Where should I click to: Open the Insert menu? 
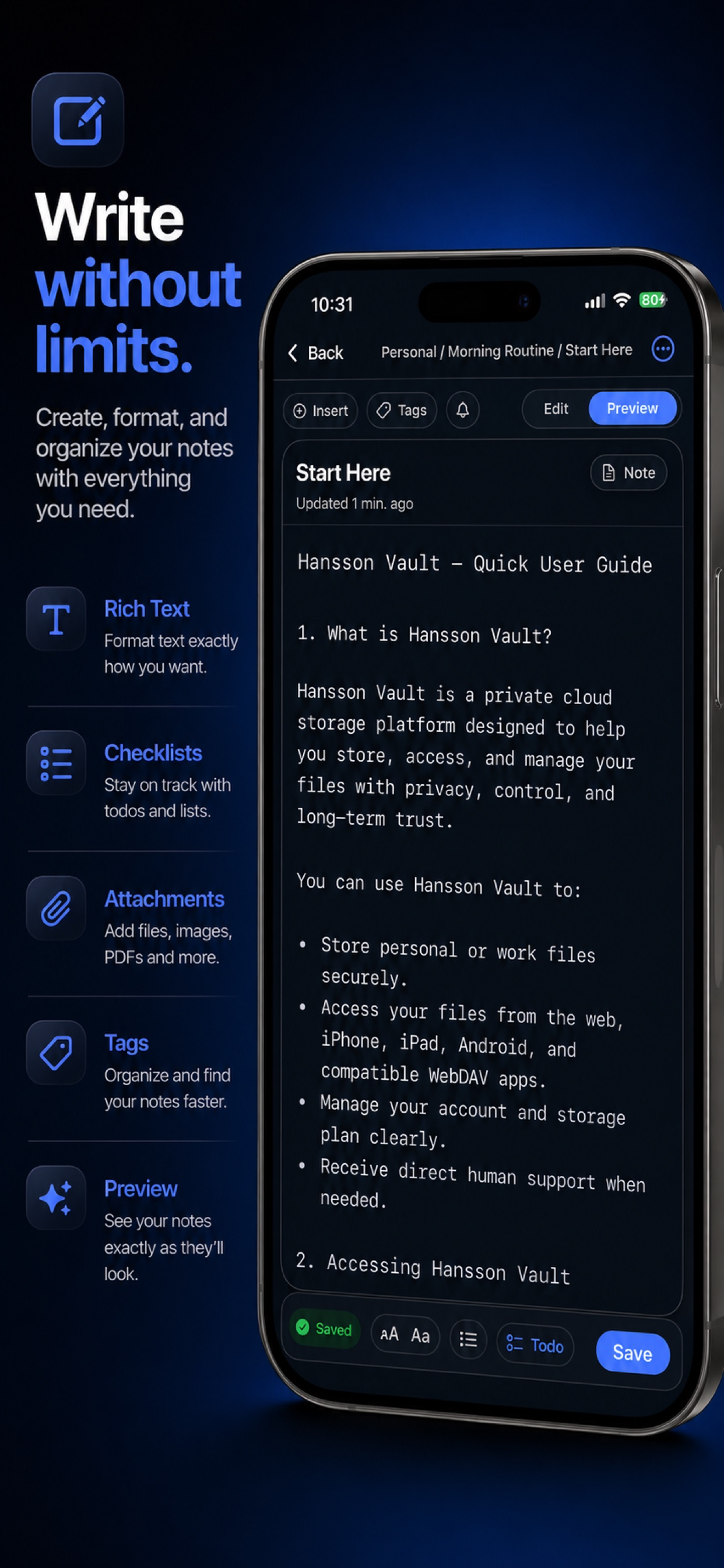coord(321,411)
